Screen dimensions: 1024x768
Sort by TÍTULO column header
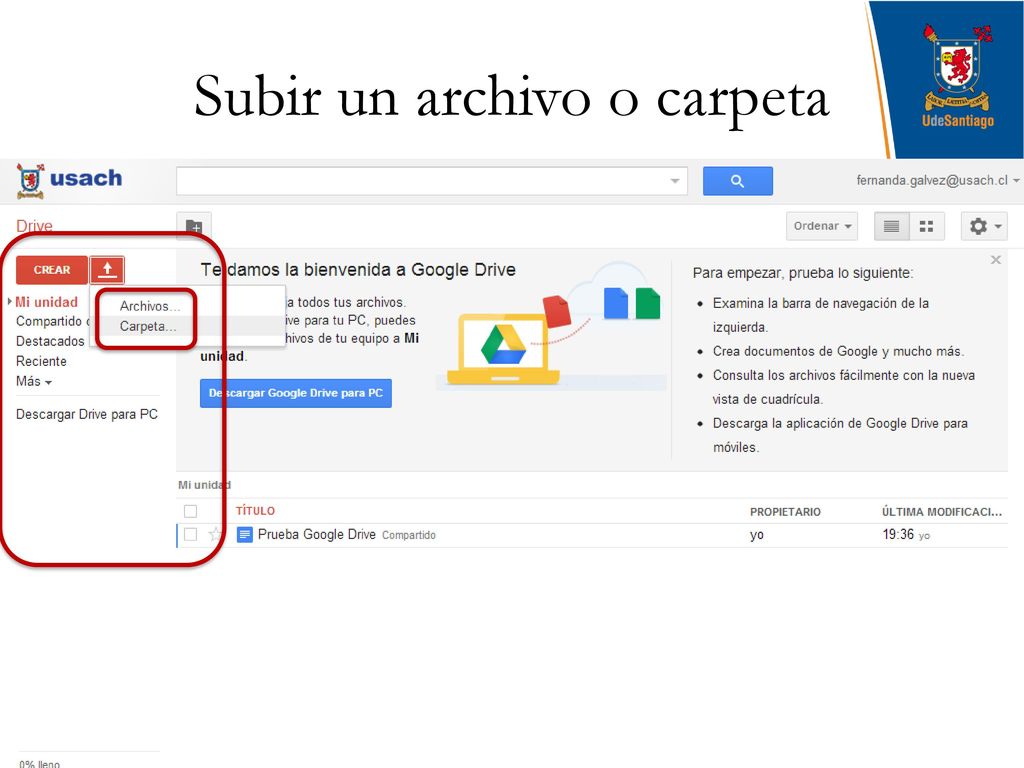point(255,511)
